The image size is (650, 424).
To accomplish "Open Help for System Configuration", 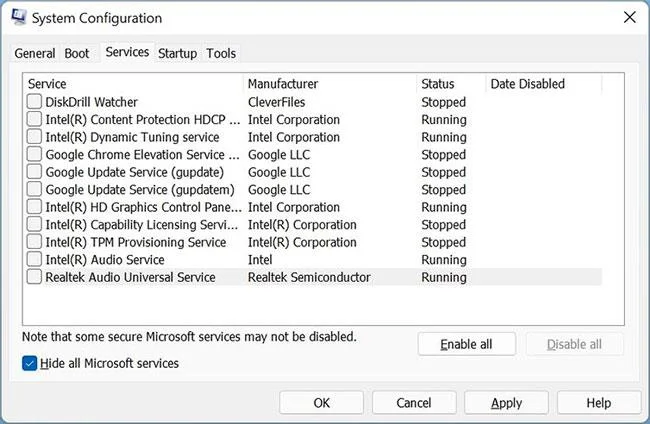I will (599, 402).
